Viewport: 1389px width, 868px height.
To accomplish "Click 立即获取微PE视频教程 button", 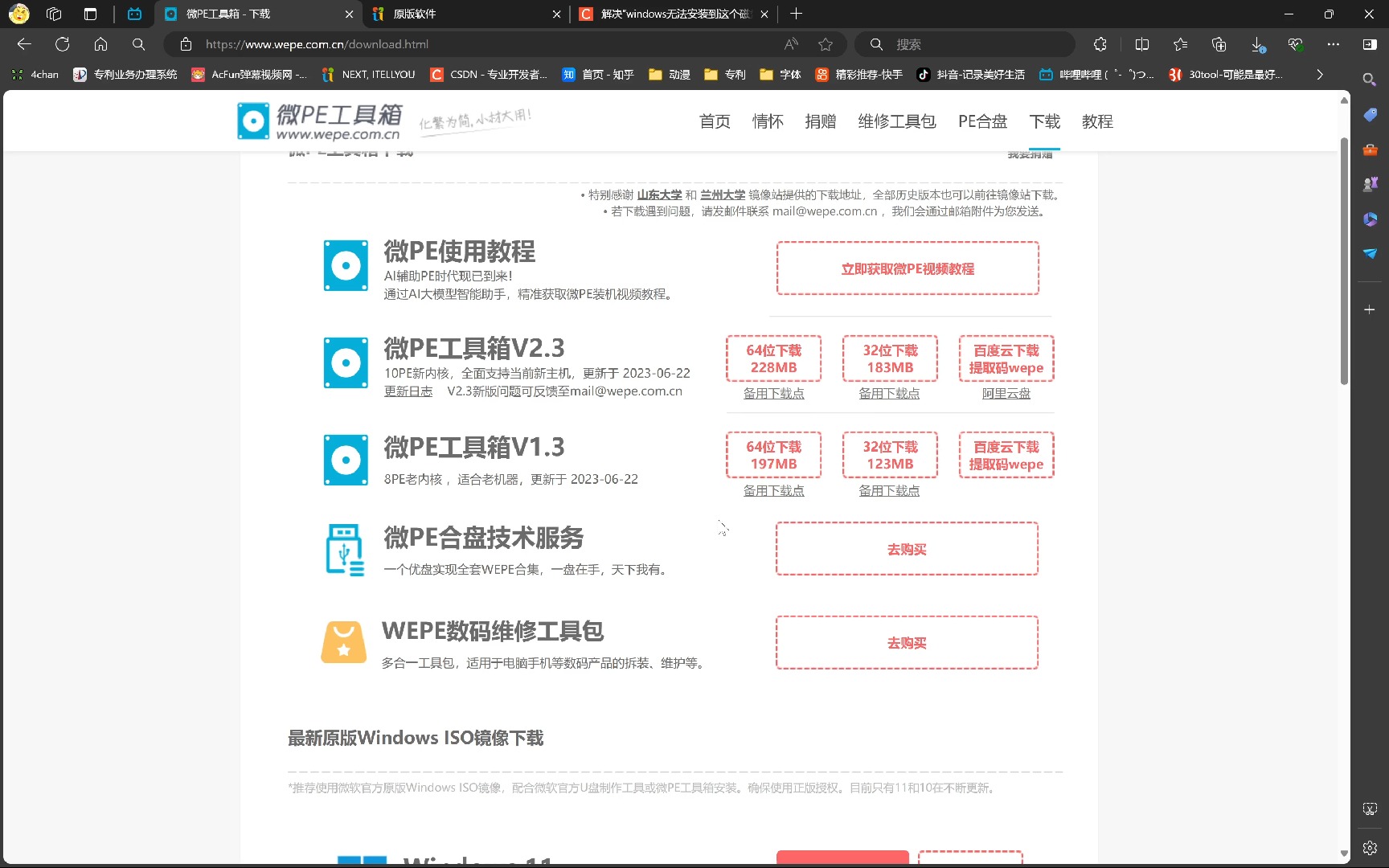I will coord(908,268).
